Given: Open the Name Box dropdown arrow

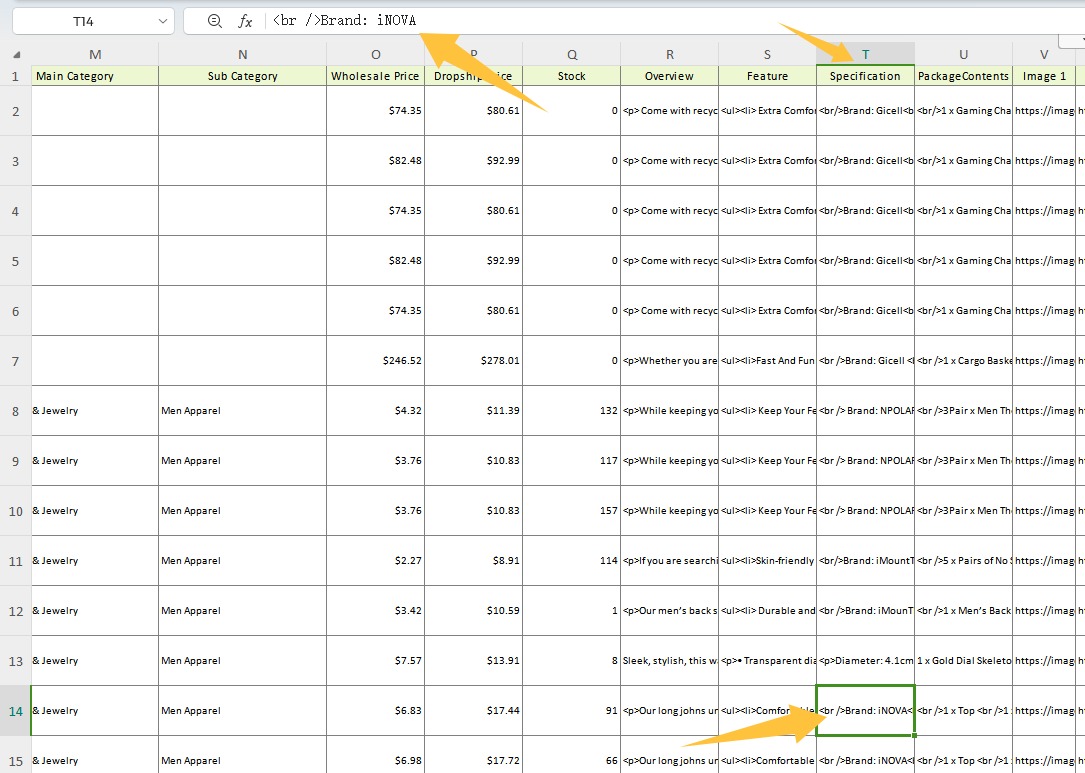Looking at the screenshot, I should (163, 21).
